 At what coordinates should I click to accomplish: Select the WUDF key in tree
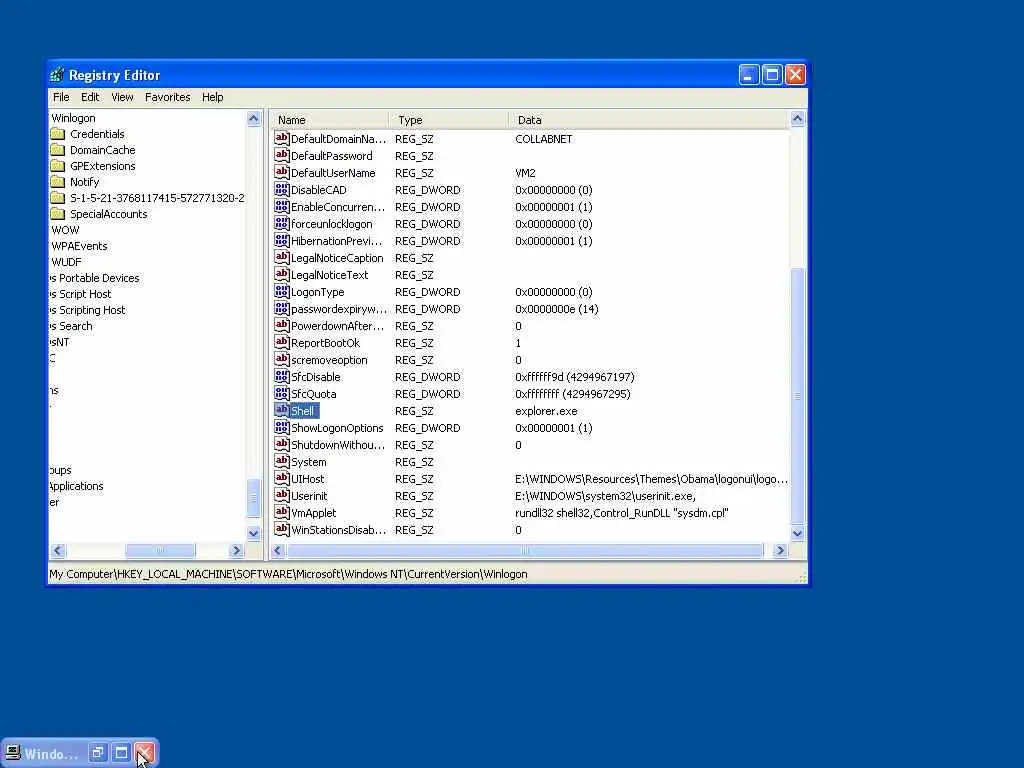click(x=66, y=262)
